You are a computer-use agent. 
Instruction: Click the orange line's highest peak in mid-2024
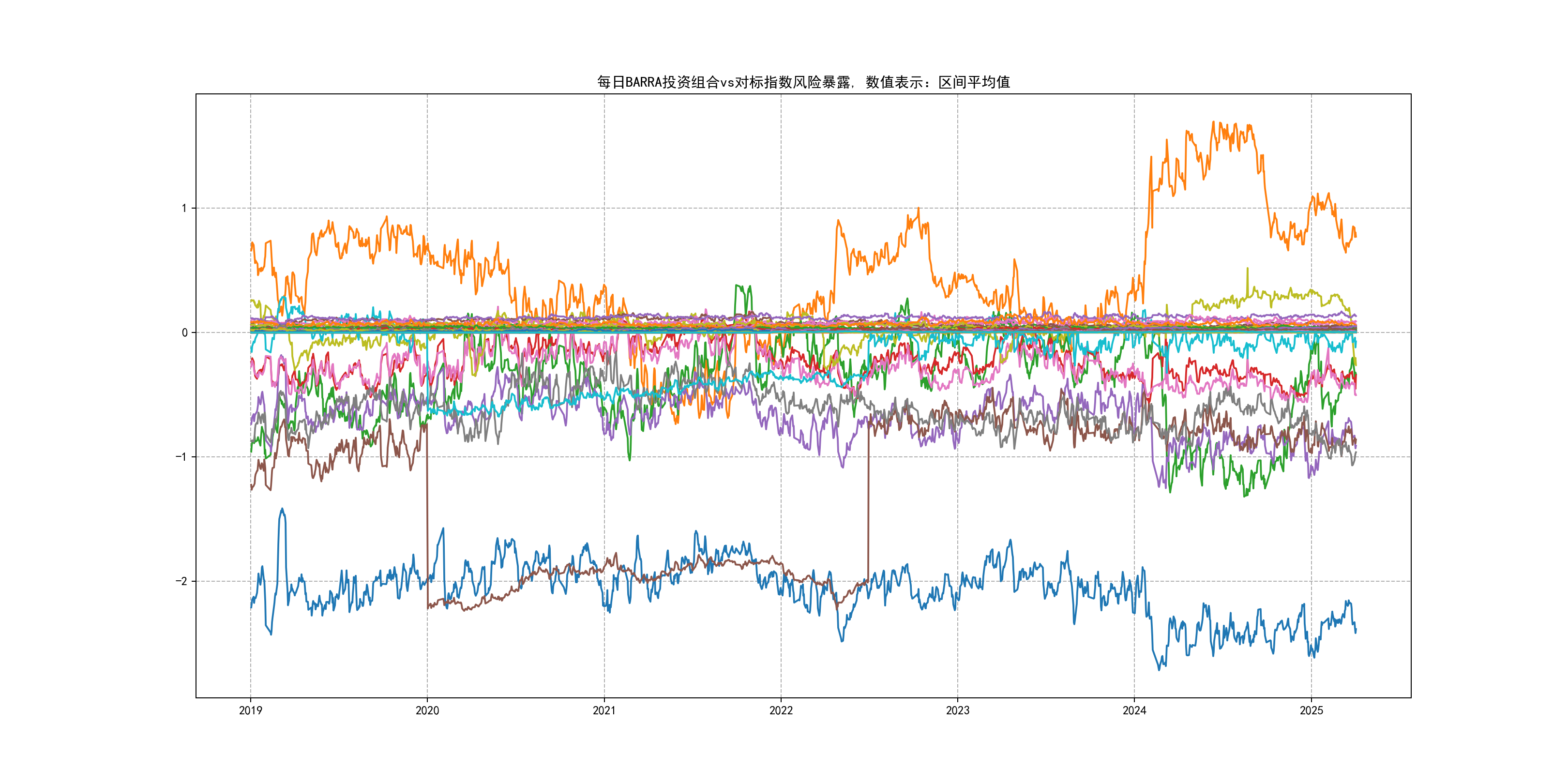(x=1213, y=122)
